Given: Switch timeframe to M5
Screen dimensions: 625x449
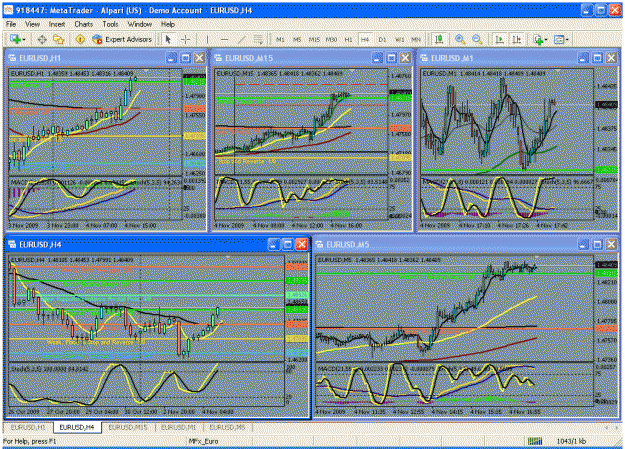Looking at the screenshot, I should 297,39.
